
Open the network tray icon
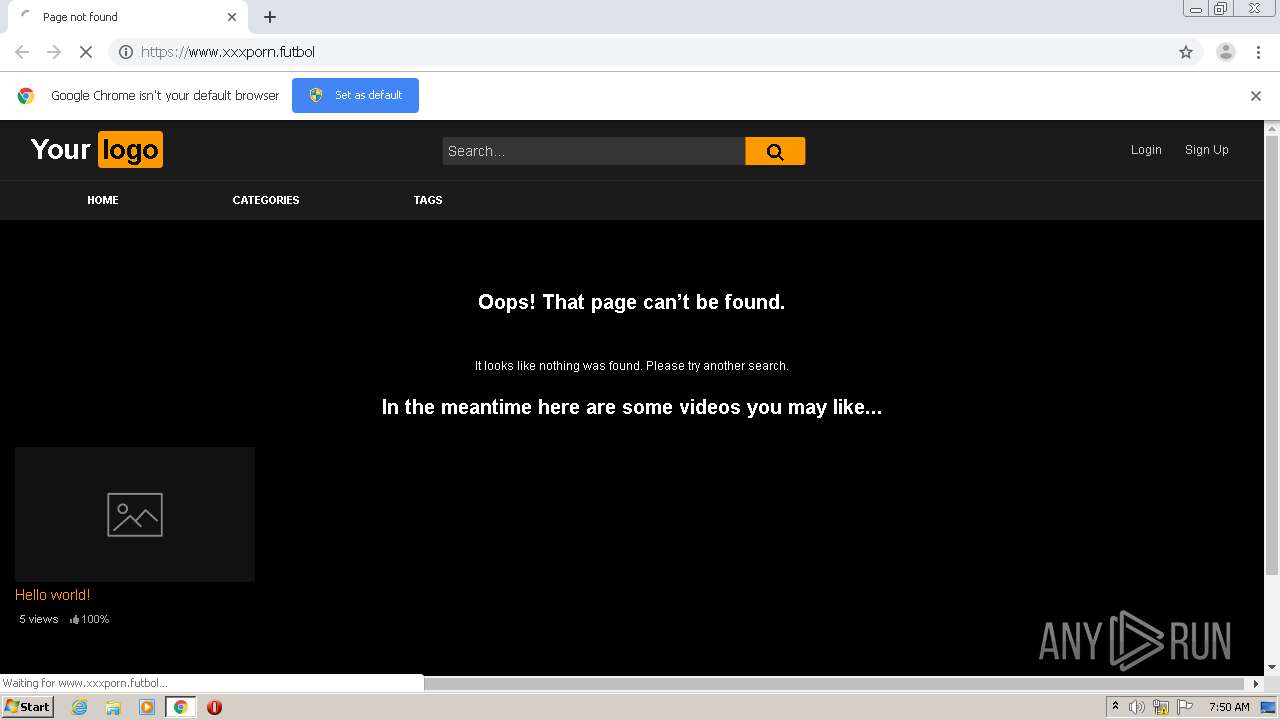pos(1161,707)
